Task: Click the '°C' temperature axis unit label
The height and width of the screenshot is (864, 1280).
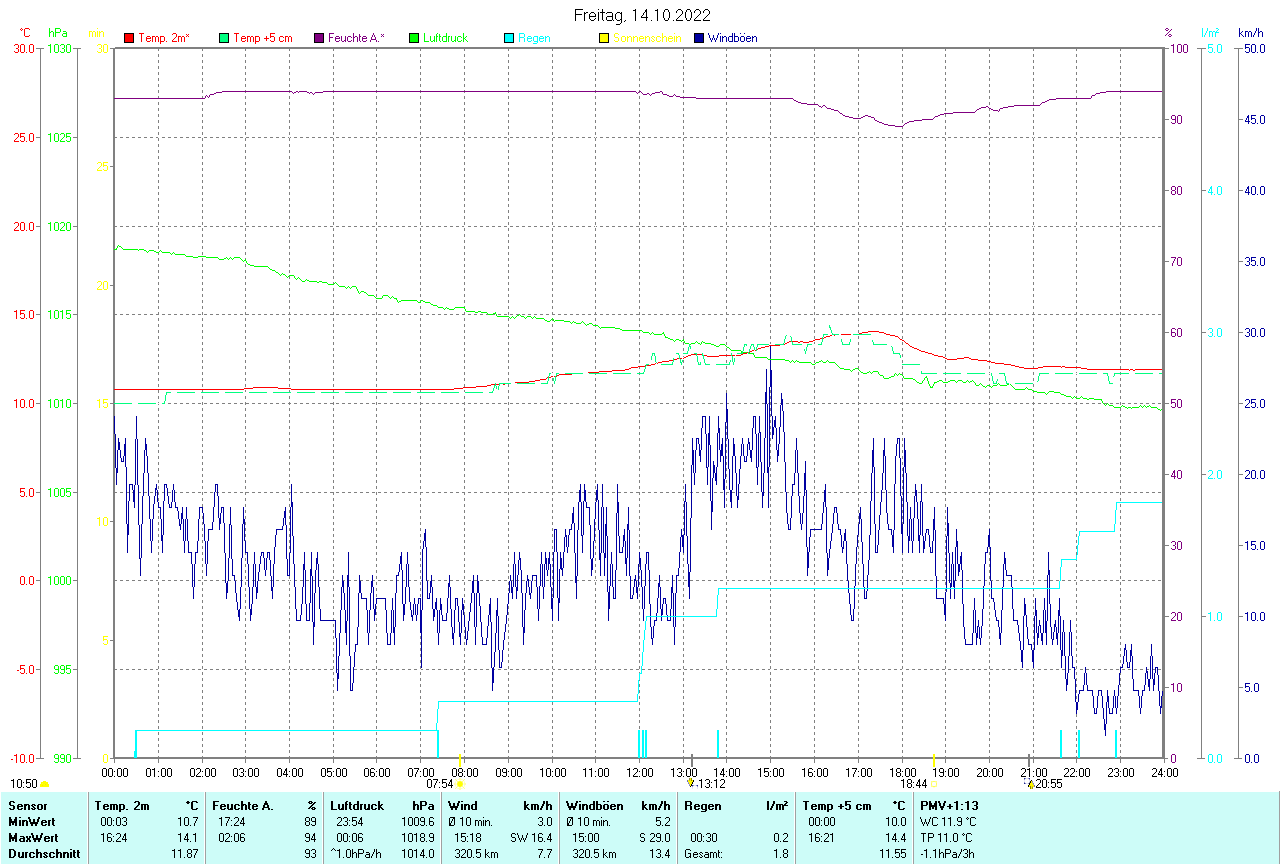Action: click(x=25, y=33)
